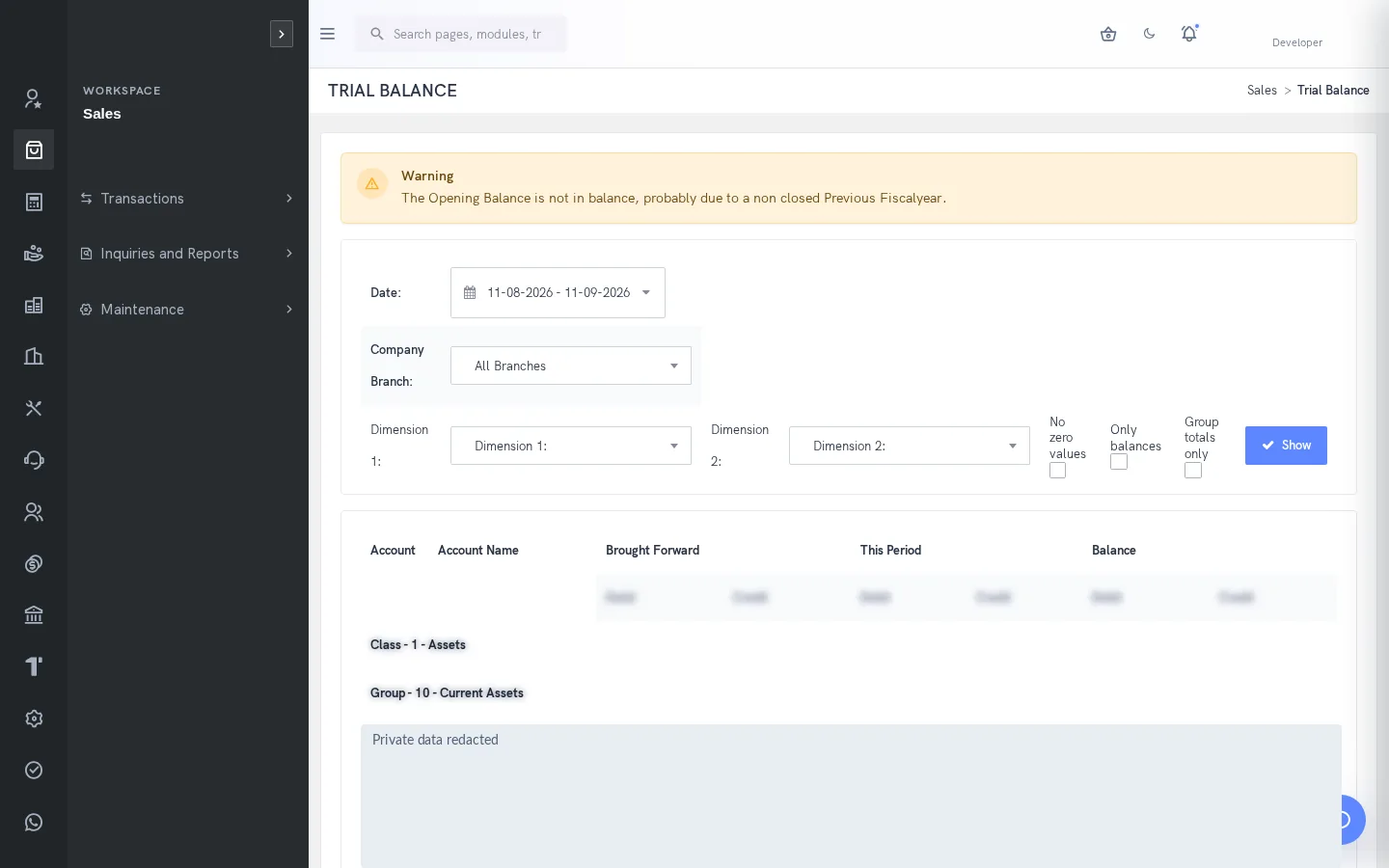Viewport: 1389px width, 868px height.
Task: Open the Dimension 2 dropdown
Action: point(910,446)
